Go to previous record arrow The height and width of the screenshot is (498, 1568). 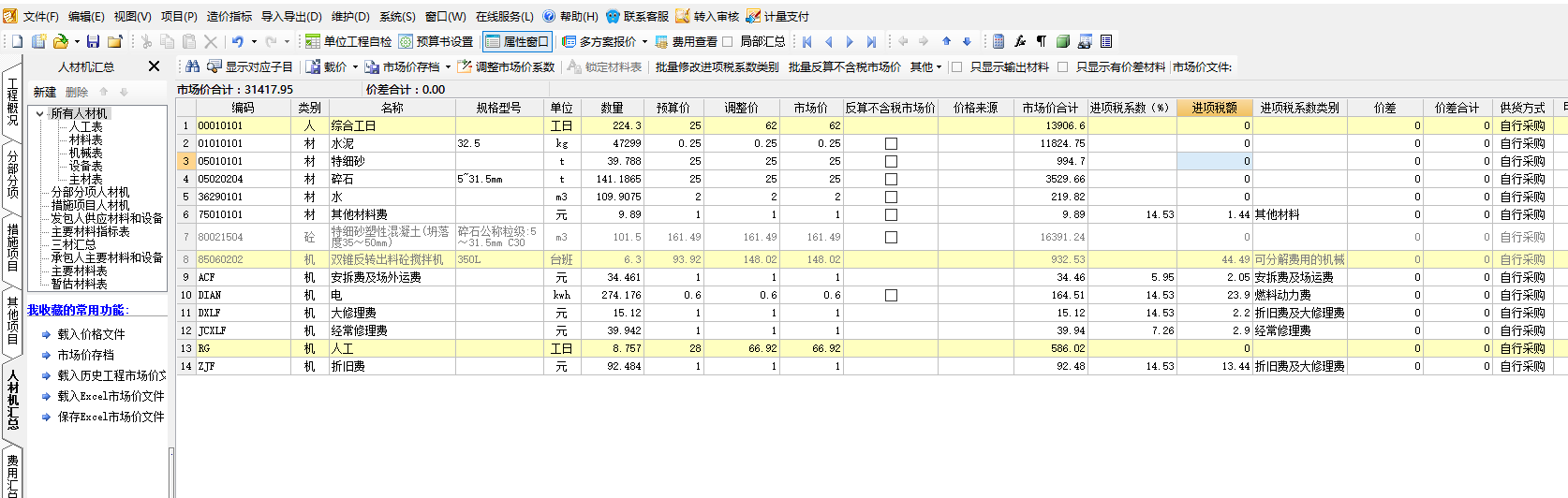pyautogui.click(x=828, y=41)
